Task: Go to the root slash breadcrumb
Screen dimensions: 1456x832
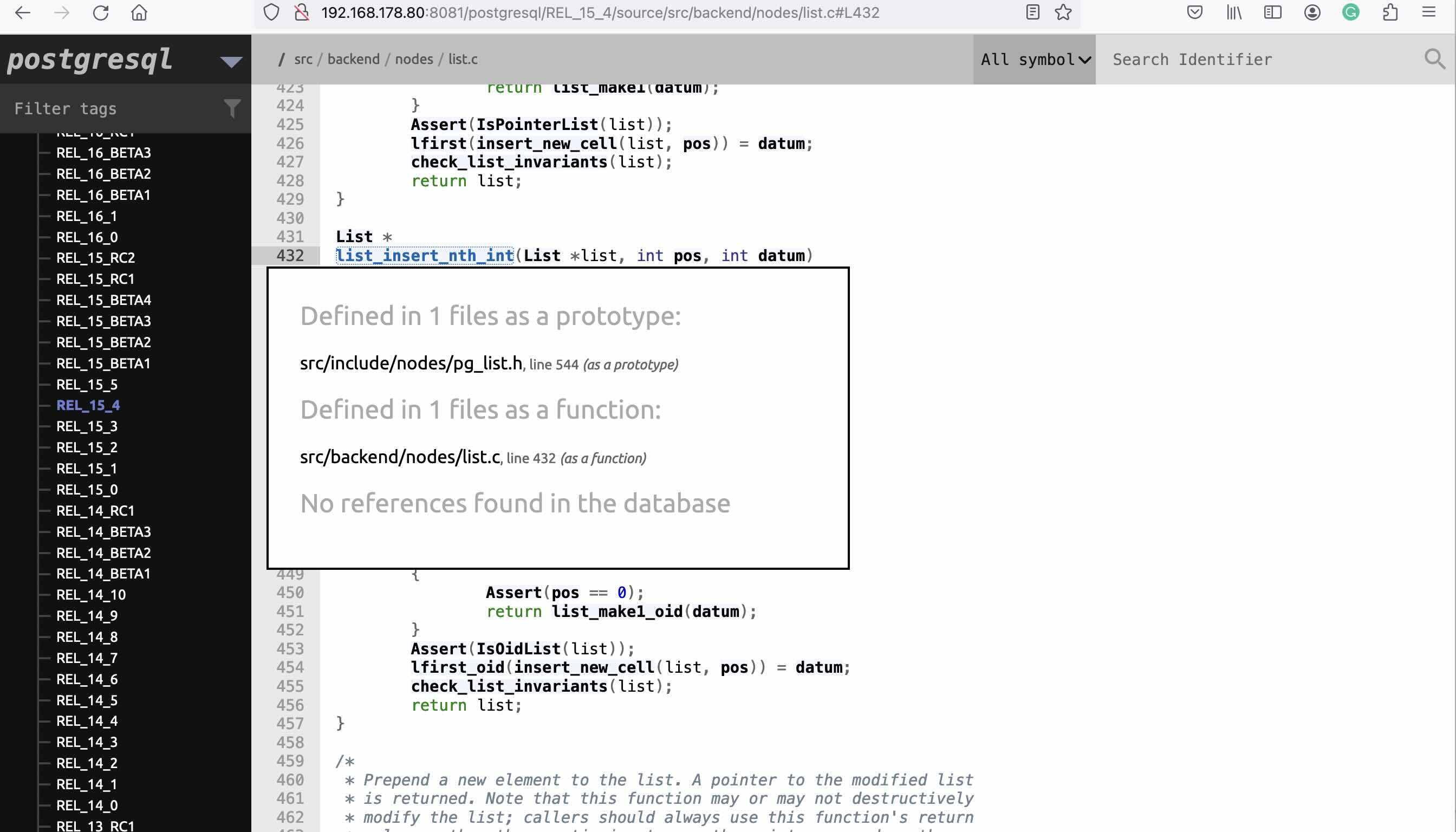Action: coord(281,59)
